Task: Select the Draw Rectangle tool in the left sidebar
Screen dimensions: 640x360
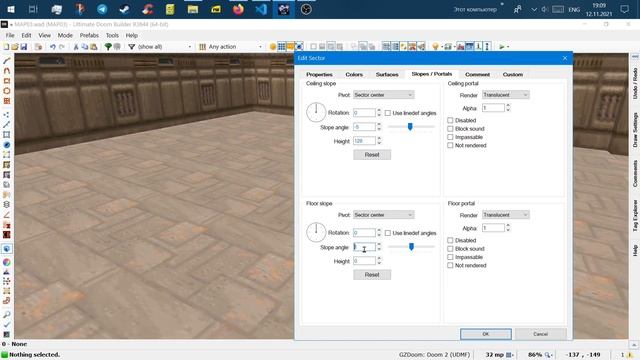Action: 7,81
